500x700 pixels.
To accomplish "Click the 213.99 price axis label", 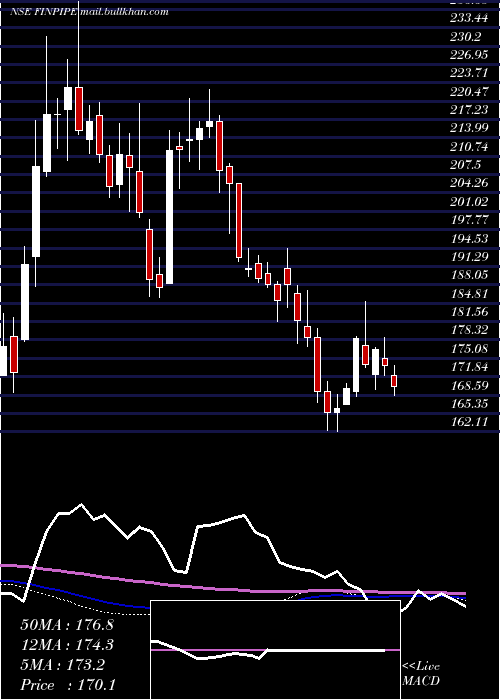I will (468, 128).
